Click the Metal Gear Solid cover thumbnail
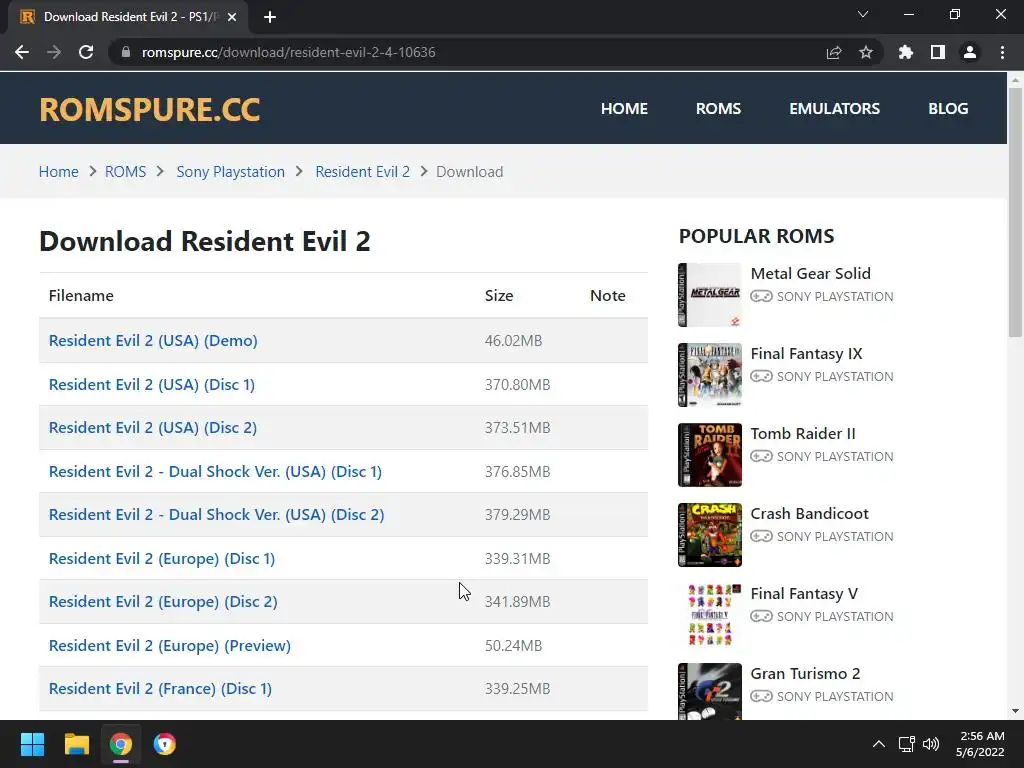Viewport: 1024px width, 768px height. click(710, 295)
